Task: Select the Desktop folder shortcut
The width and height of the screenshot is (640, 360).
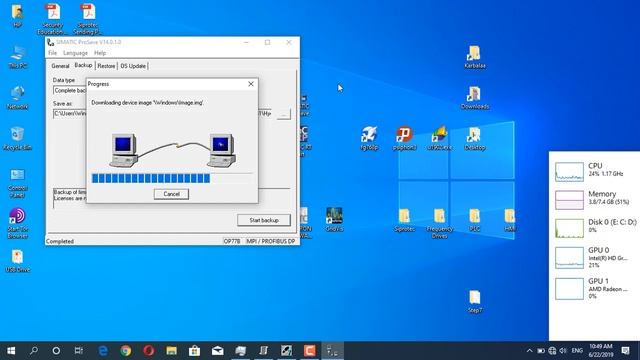Action: [474, 139]
